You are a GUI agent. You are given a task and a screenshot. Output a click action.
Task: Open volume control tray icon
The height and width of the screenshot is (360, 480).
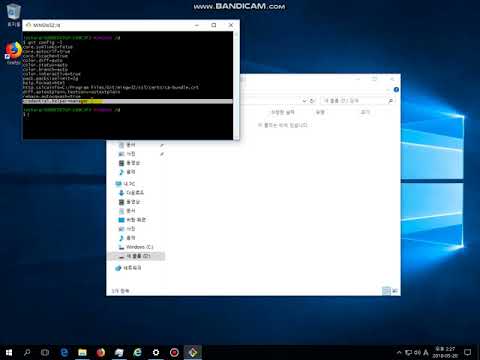[x=417, y=352]
